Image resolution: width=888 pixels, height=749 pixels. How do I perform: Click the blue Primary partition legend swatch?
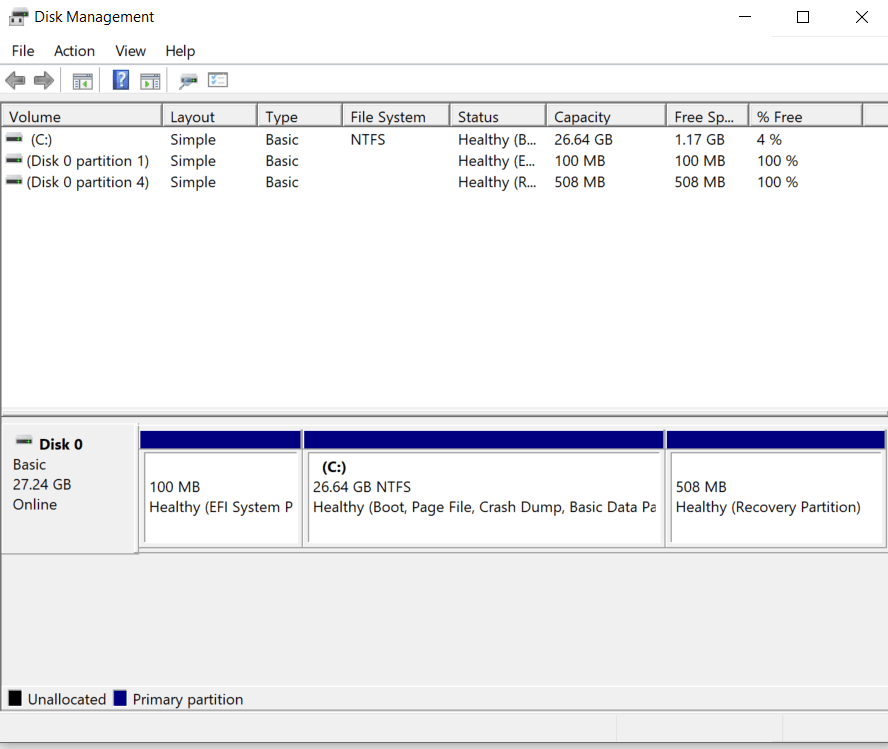click(x=120, y=698)
